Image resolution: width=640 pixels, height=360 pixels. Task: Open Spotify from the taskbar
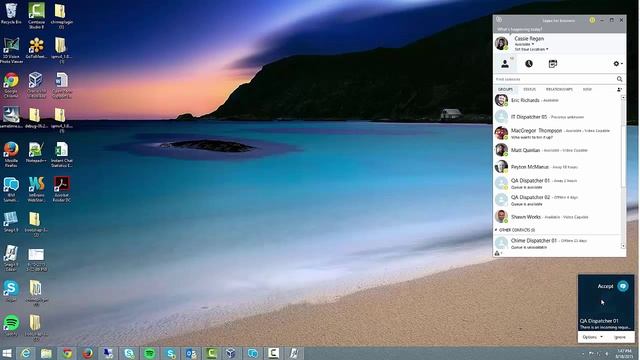(x=149, y=353)
